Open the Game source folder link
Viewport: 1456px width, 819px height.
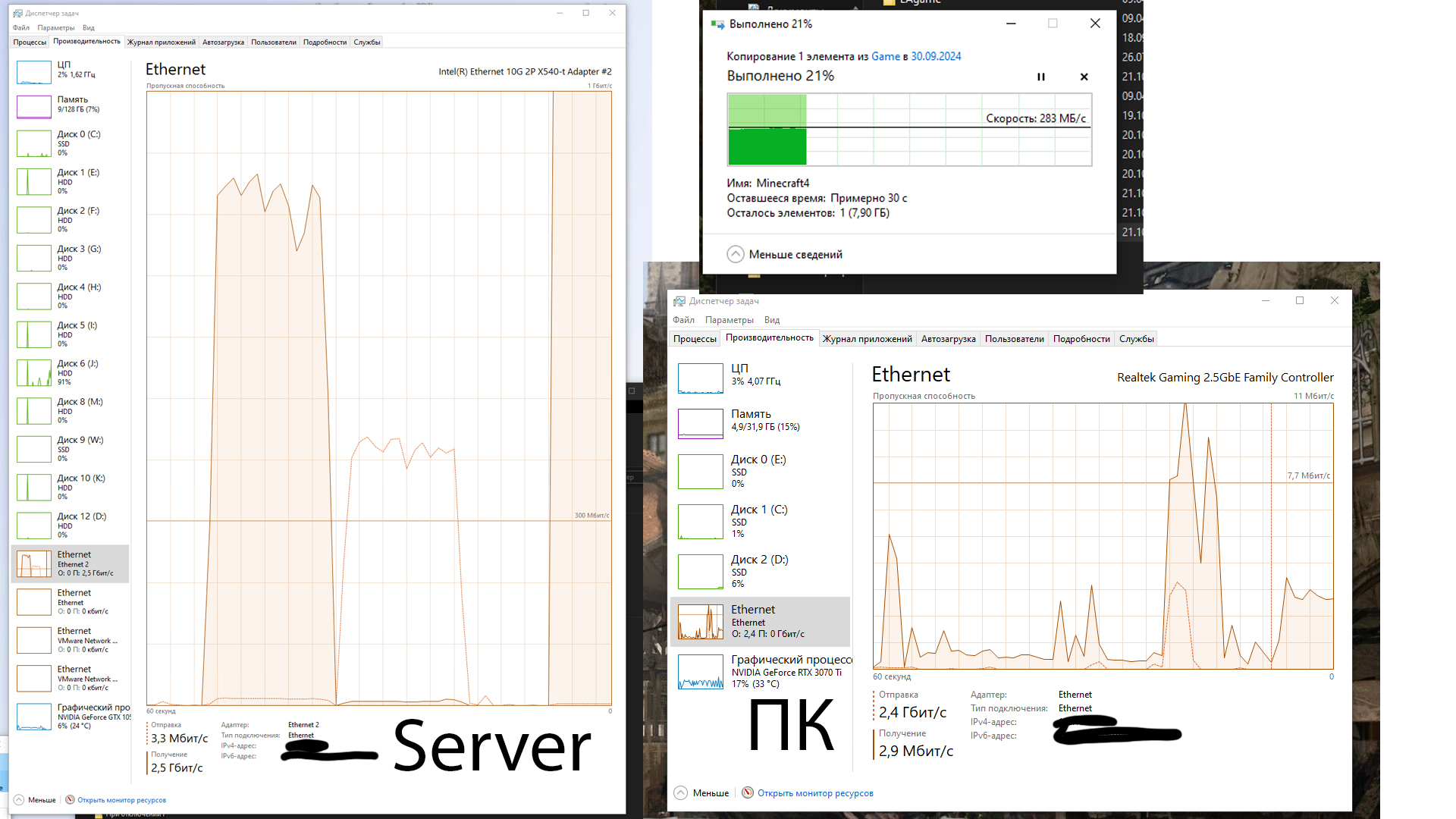click(x=885, y=56)
